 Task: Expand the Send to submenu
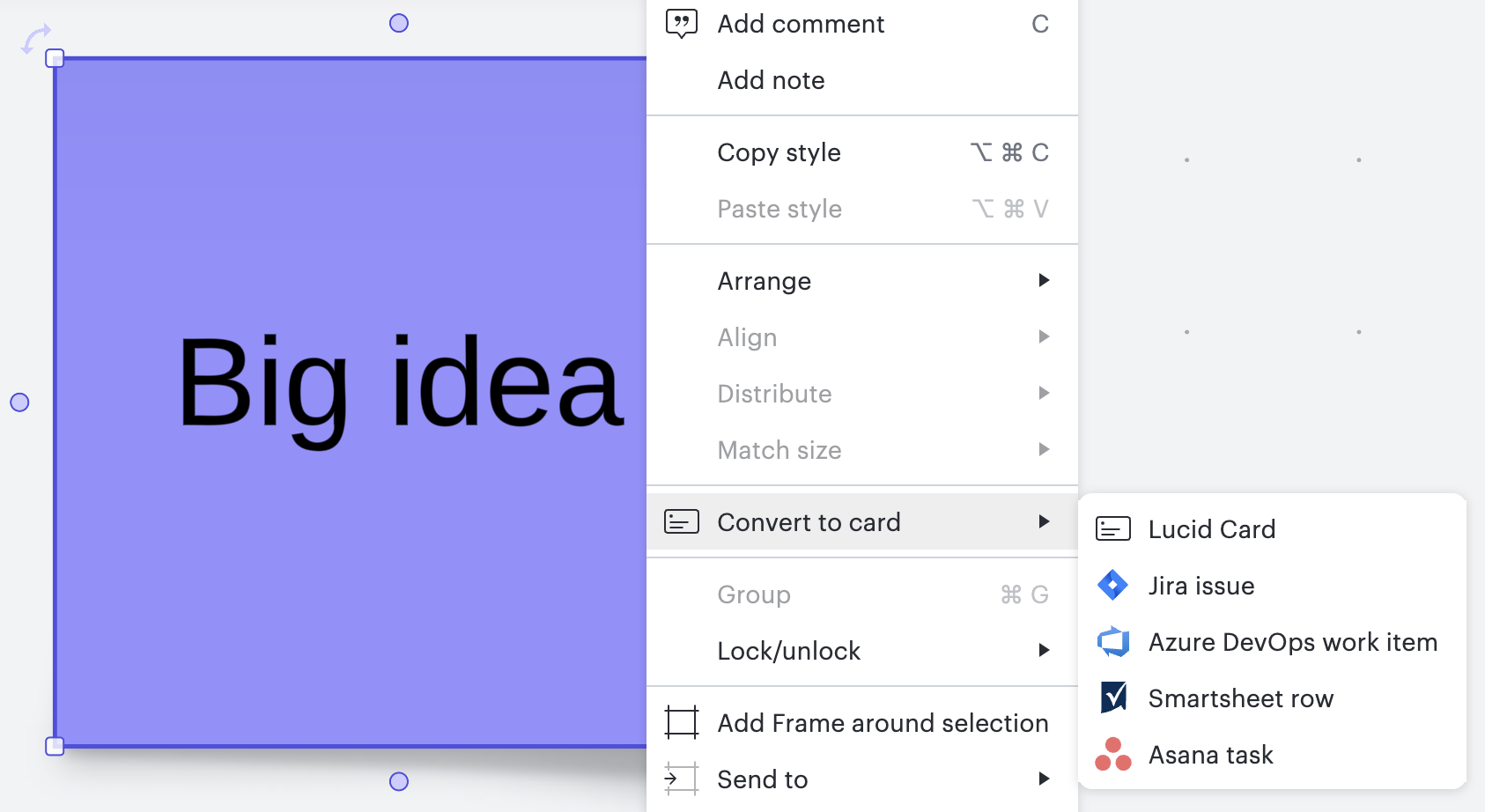click(x=1044, y=779)
